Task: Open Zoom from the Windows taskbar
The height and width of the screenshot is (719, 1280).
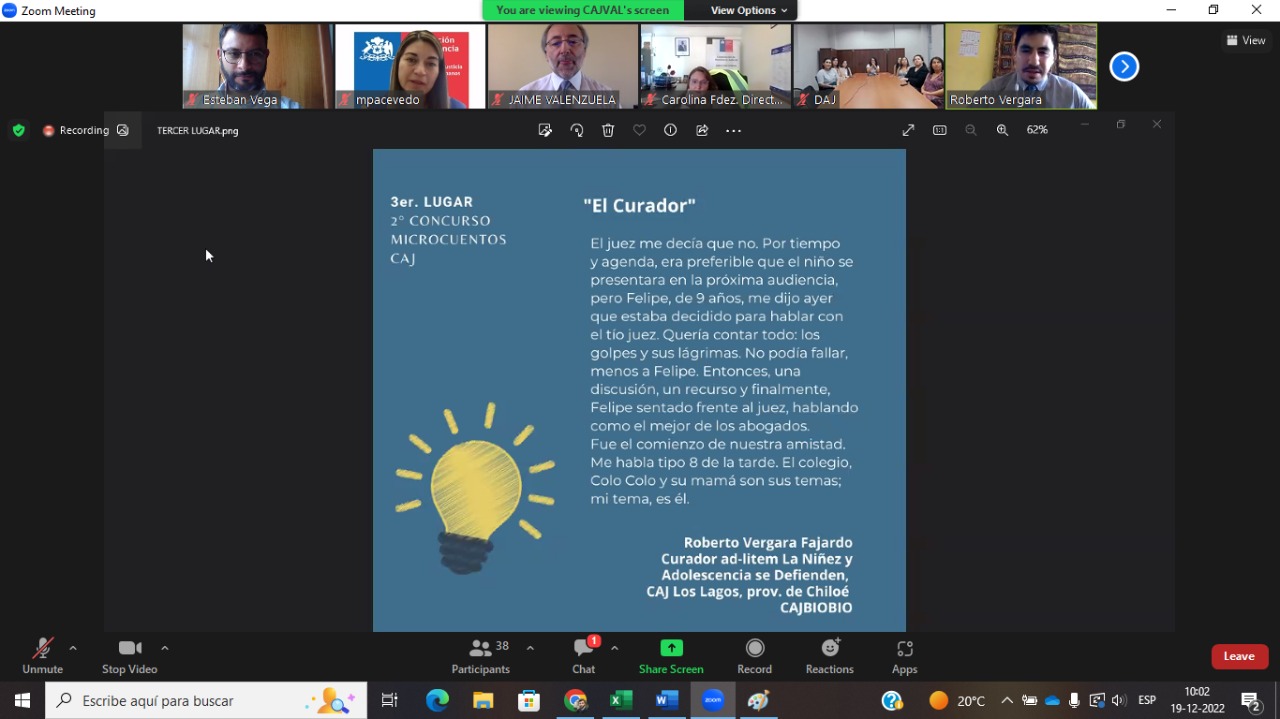Action: tap(713, 701)
